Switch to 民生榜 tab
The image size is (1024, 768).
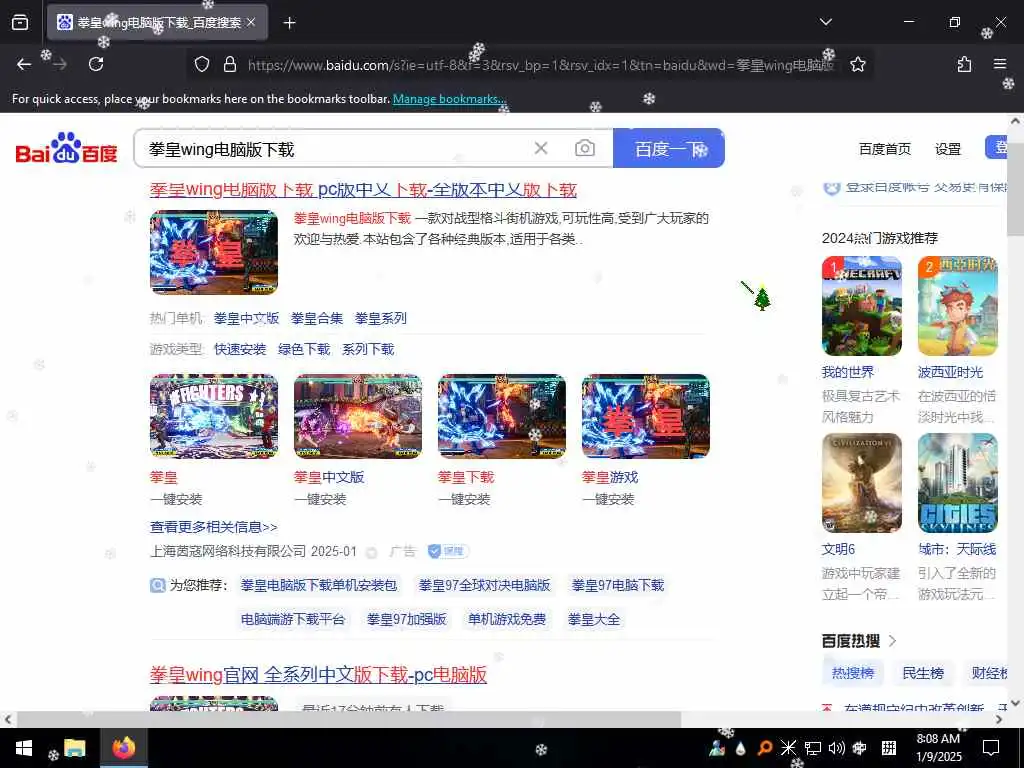[x=923, y=673]
